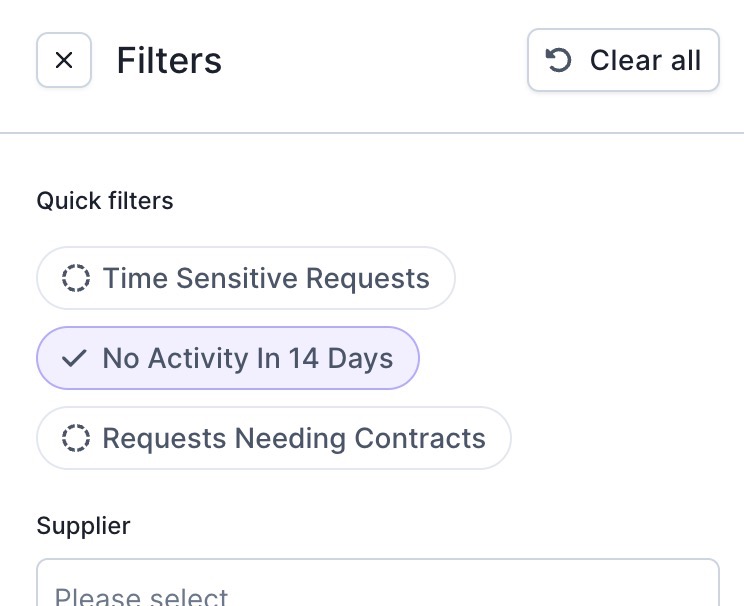The image size is (744, 606).
Task: Click the dashed circle icon beside Time Sensitive Requests
Action: (x=76, y=278)
